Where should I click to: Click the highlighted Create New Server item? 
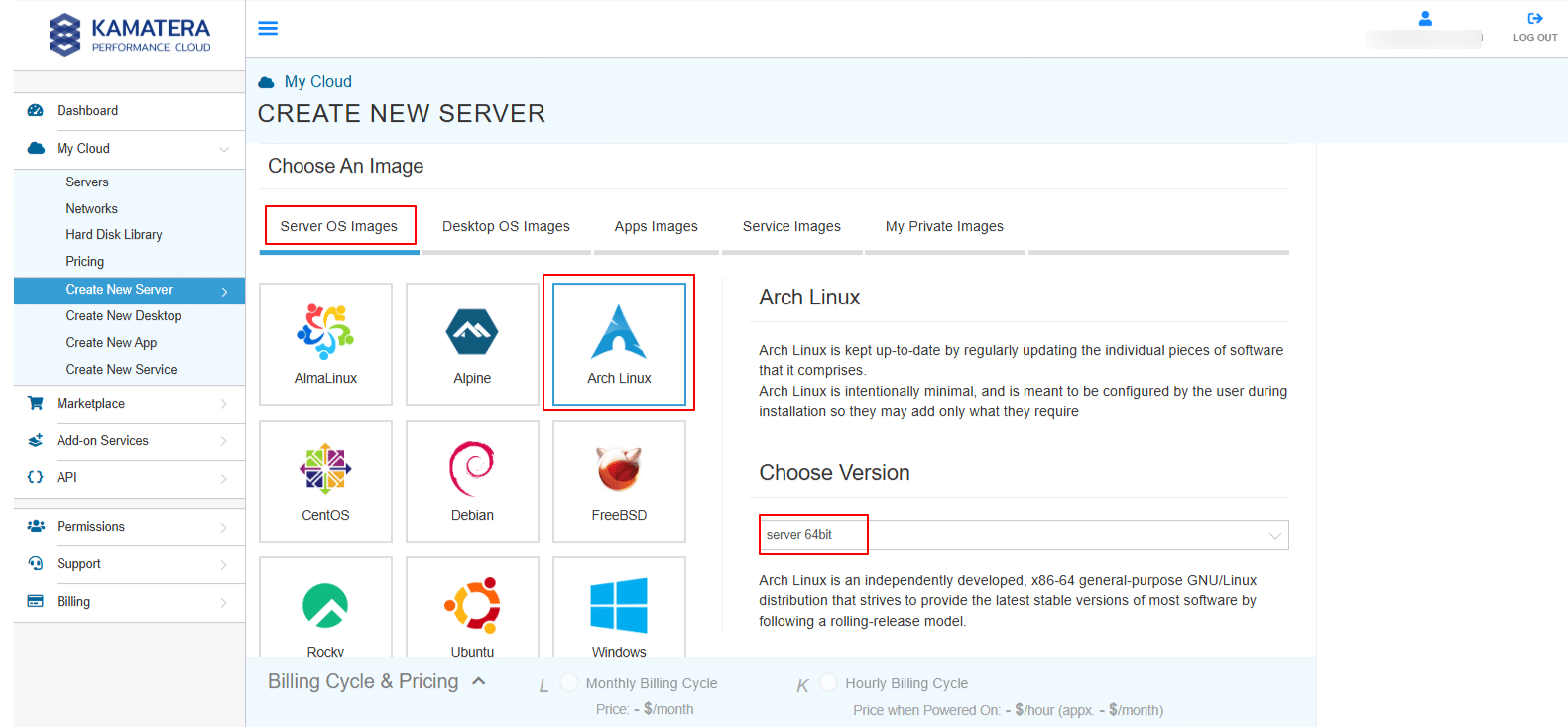point(129,290)
